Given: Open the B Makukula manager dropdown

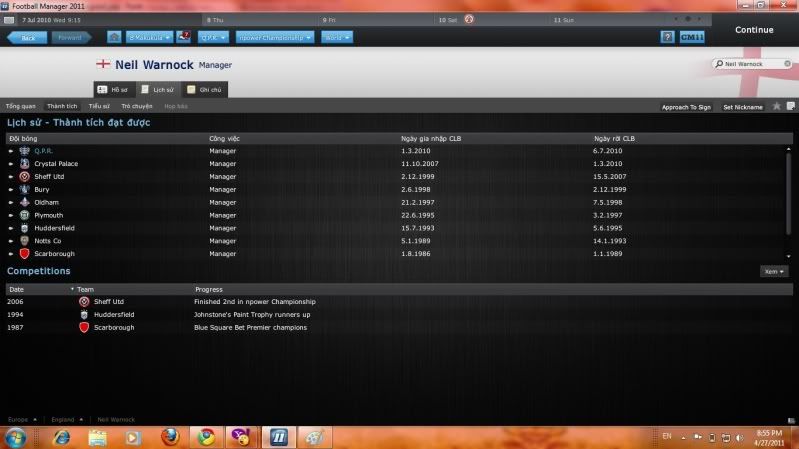Looking at the screenshot, I should (149, 37).
